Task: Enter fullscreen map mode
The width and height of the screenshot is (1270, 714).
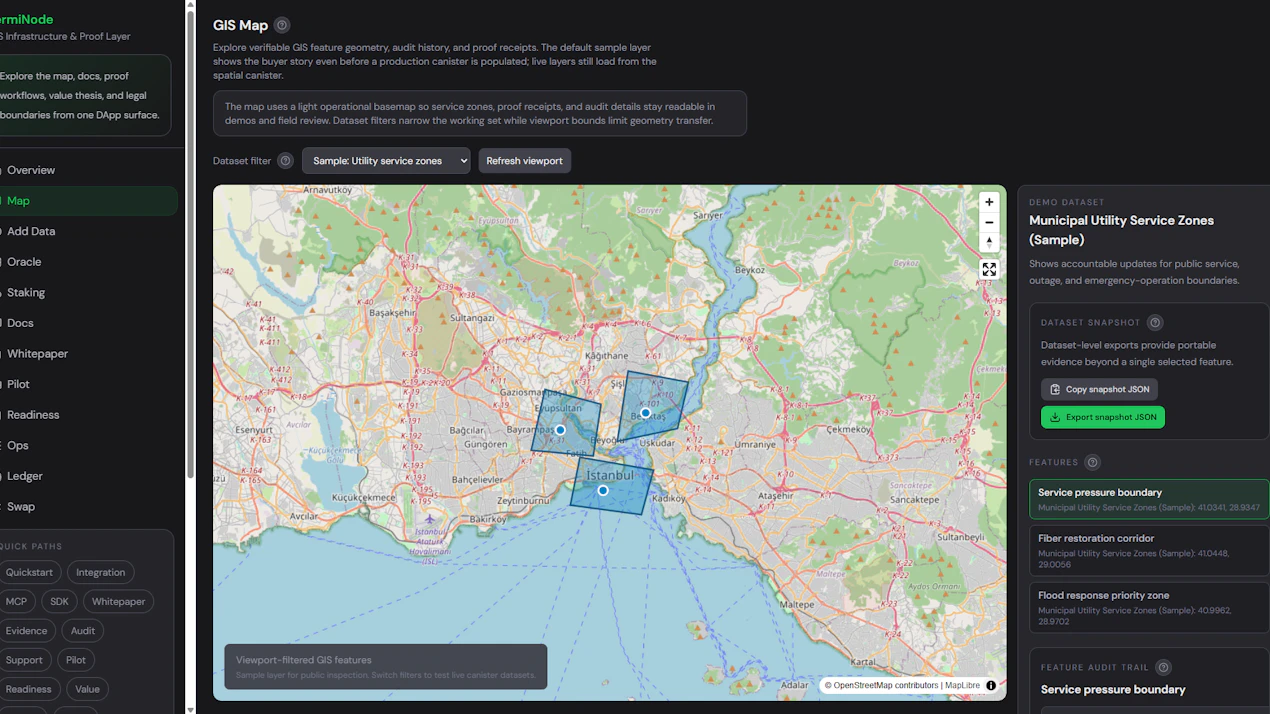Action: tap(989, 270)
